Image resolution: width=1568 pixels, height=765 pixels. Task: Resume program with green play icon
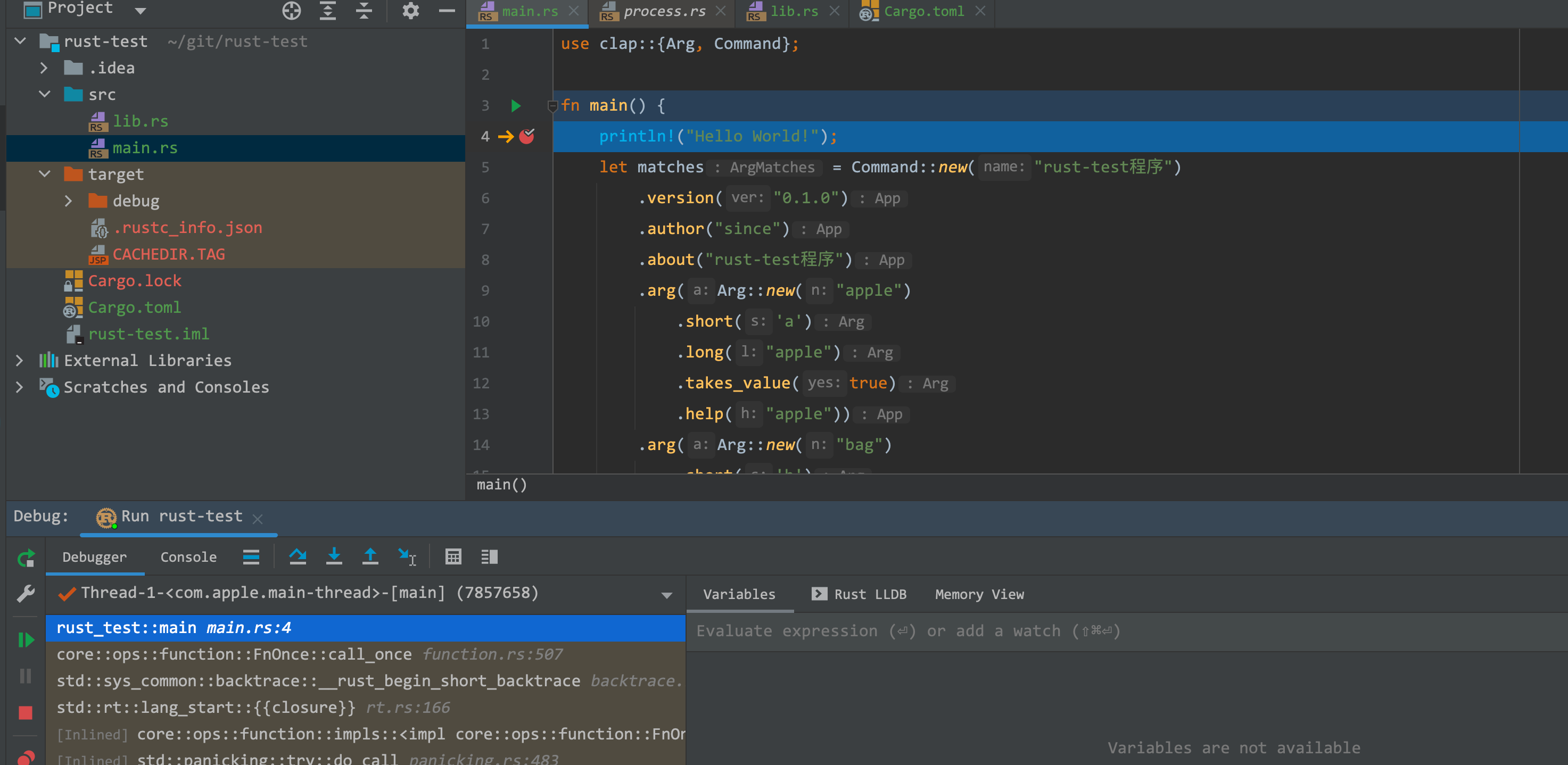pyautogui.click(x=26, y=639)
